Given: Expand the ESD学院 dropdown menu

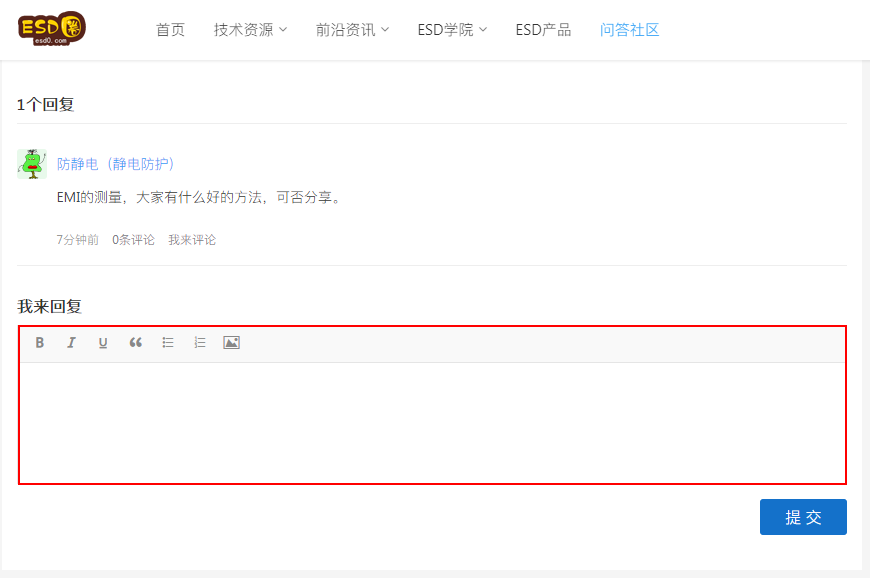Looking at the screenshot, I should coord(452,30).
